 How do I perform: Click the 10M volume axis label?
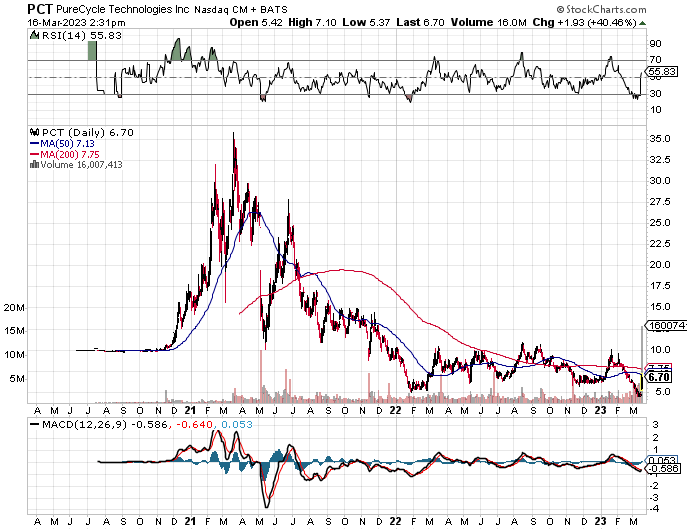(14, 355)
